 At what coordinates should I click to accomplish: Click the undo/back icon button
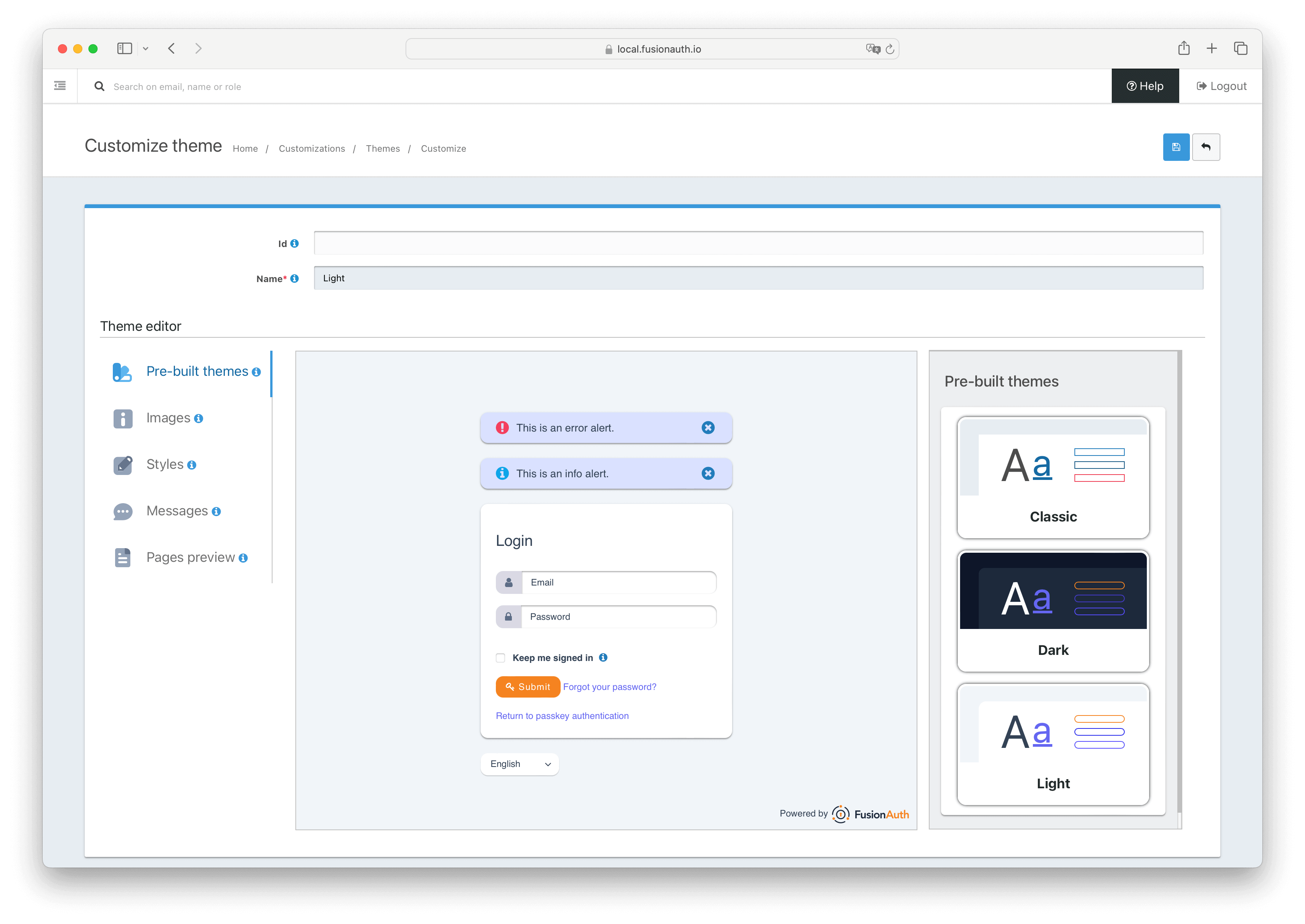click(x=1206, y=147)
